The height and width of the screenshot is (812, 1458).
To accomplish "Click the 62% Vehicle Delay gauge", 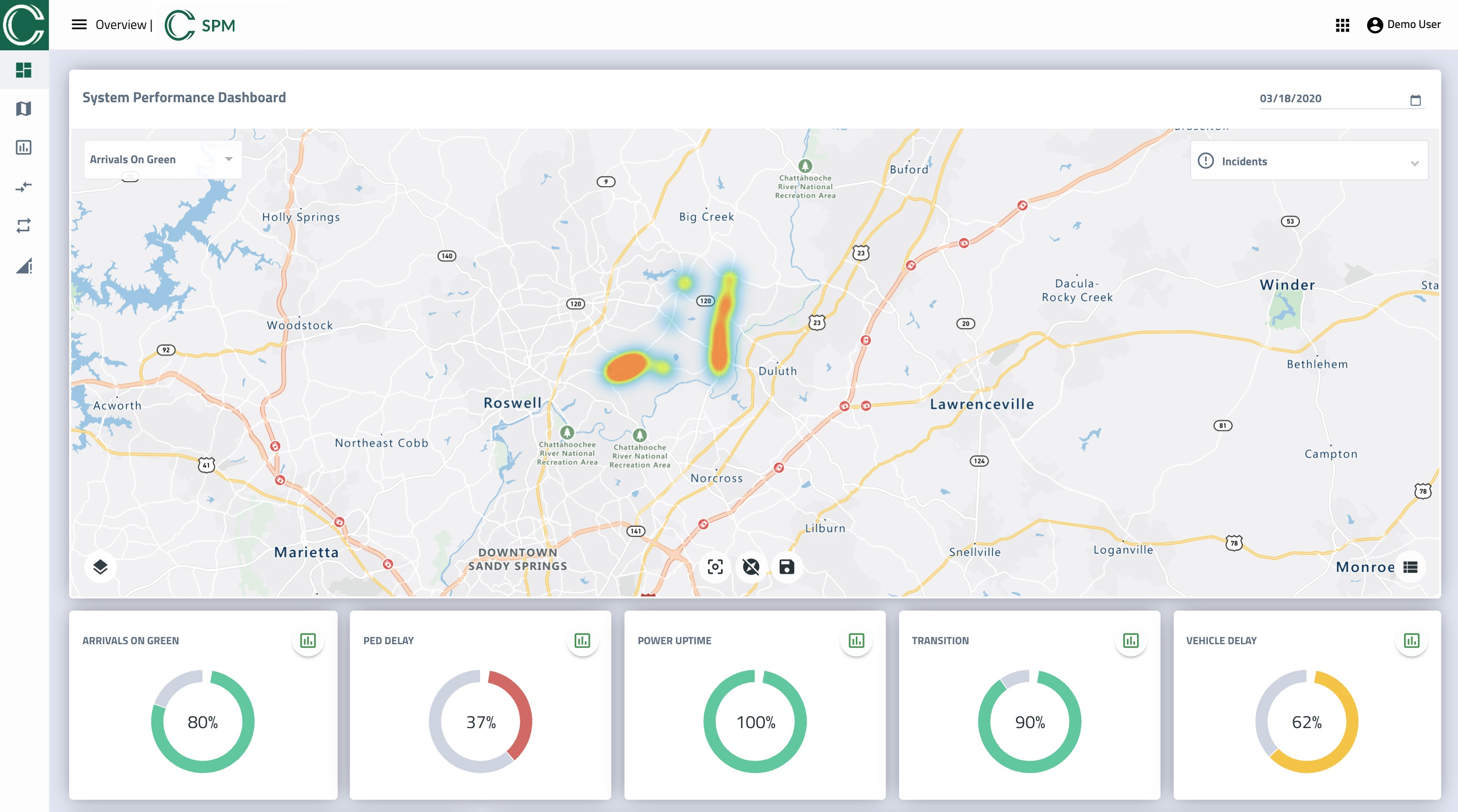I will tap(1307, 721).
